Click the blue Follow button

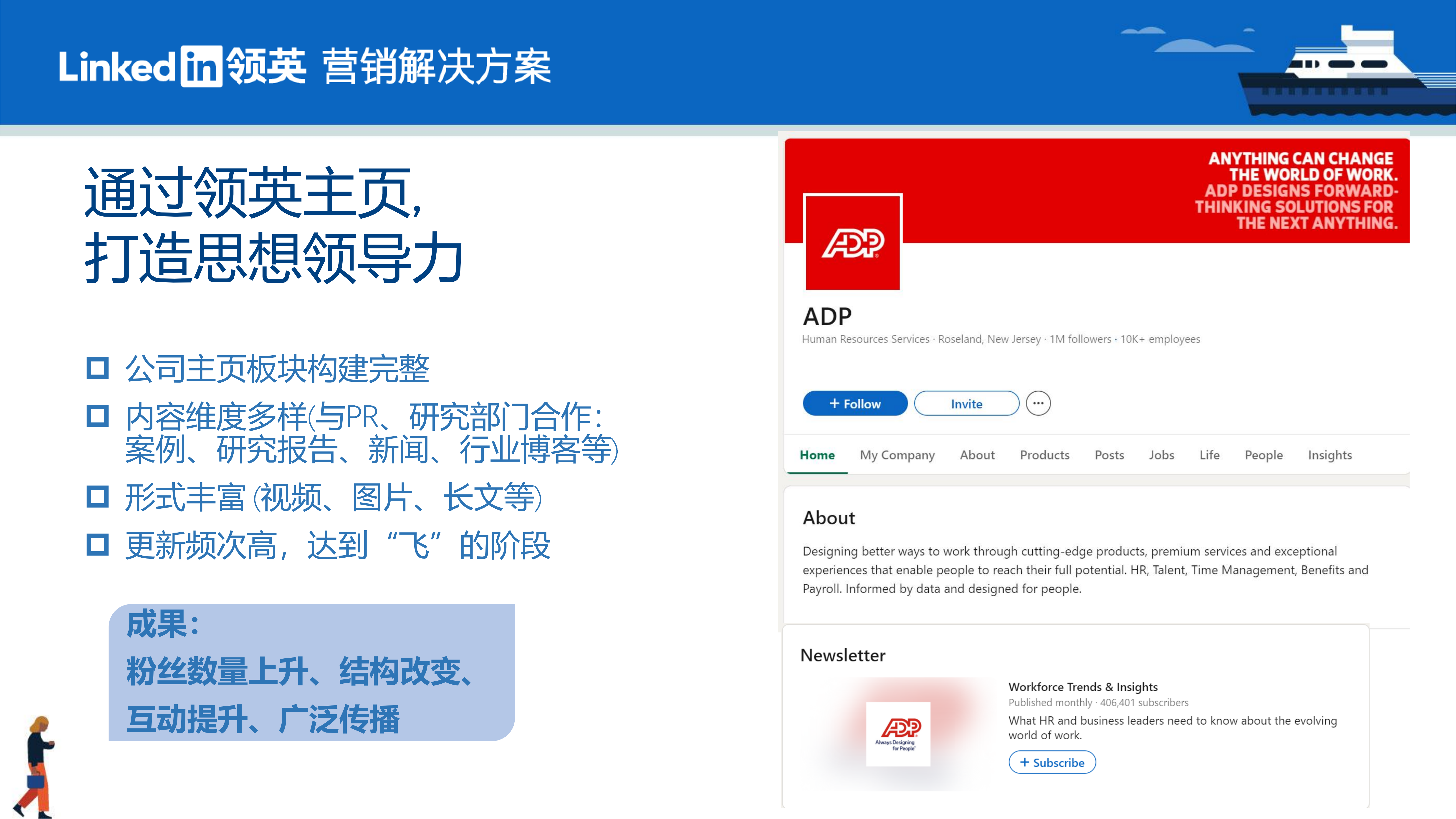coord(855,404)
